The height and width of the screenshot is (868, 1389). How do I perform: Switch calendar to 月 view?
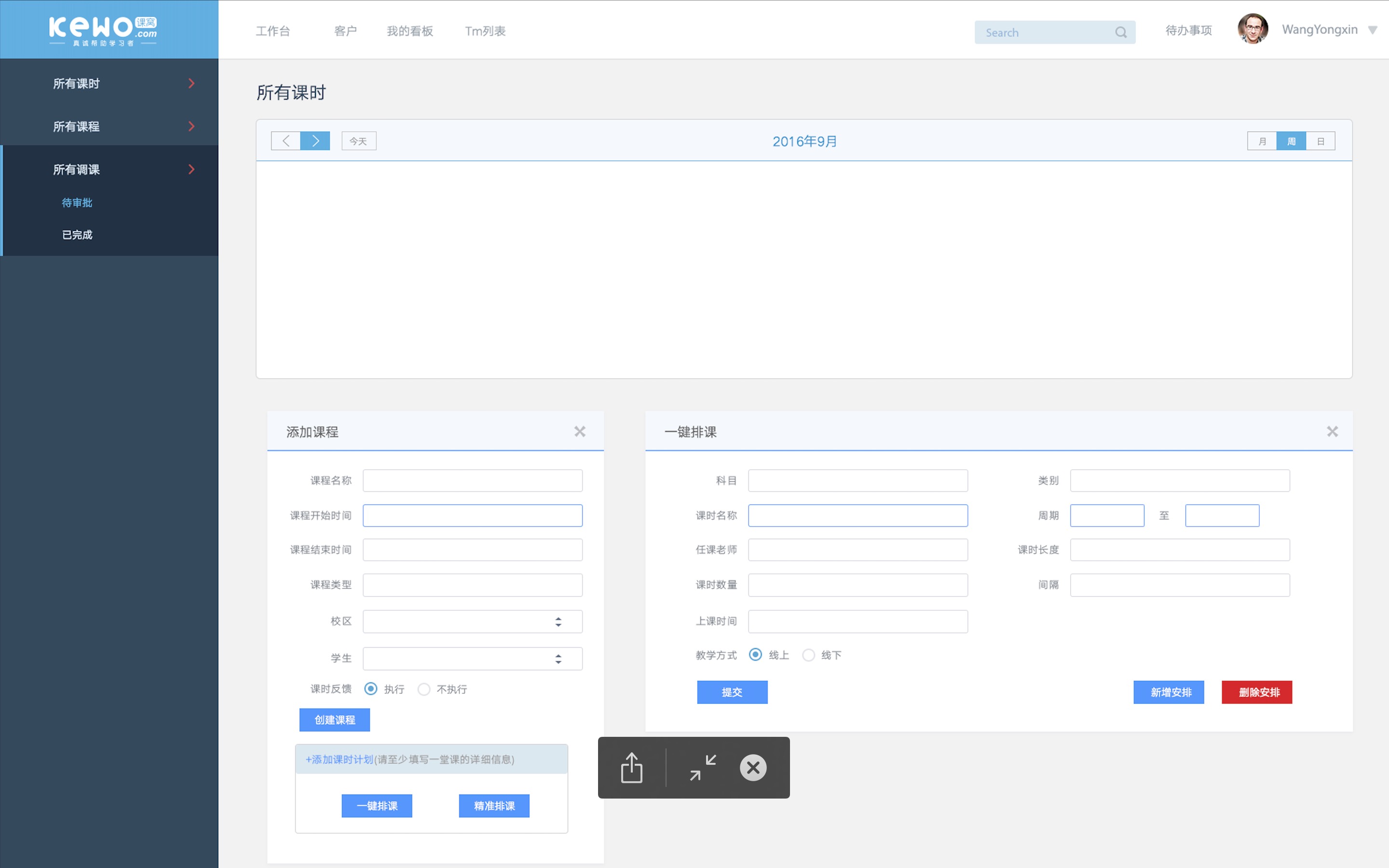(x=1262, y=141)
